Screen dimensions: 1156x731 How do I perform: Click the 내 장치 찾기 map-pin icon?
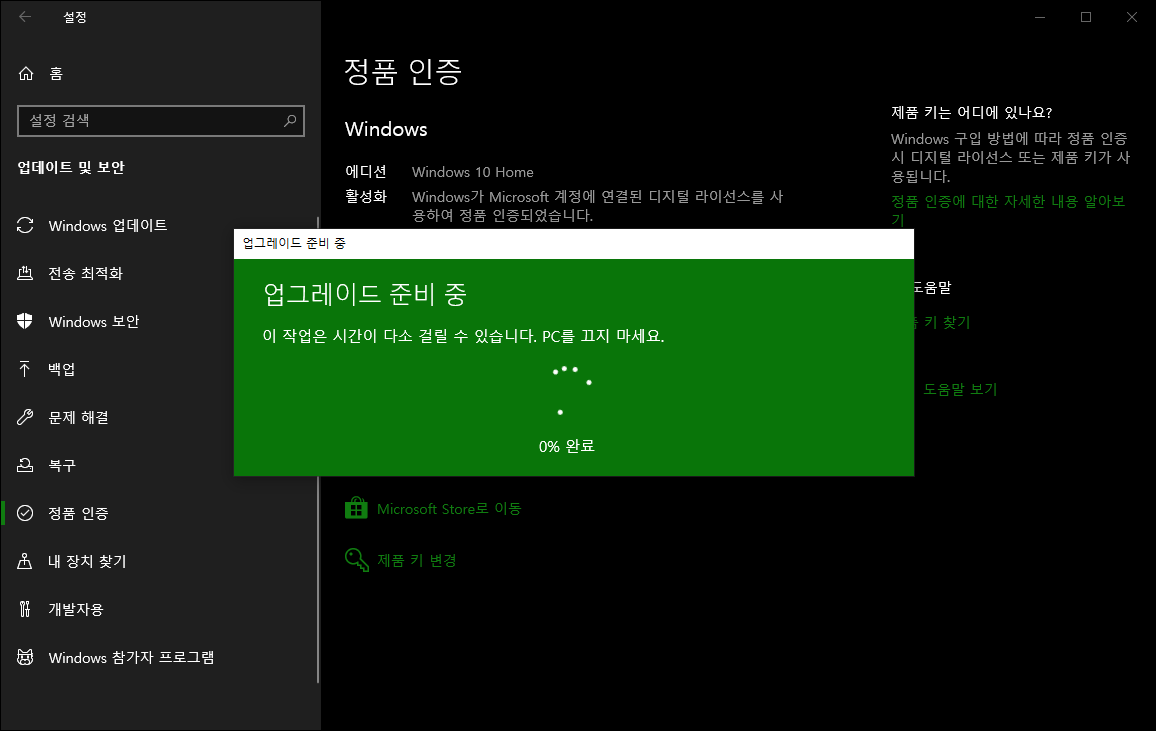pyautogui.click(x=25, y=561)
